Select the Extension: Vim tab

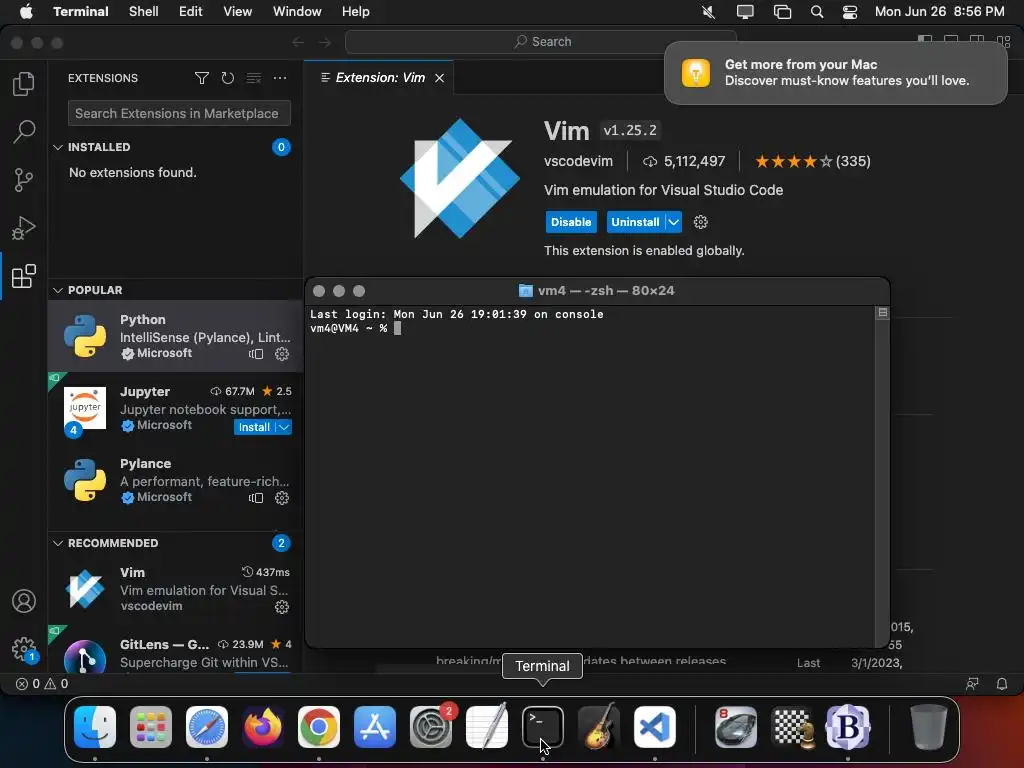pyautogui.click(x=380, y=78)
